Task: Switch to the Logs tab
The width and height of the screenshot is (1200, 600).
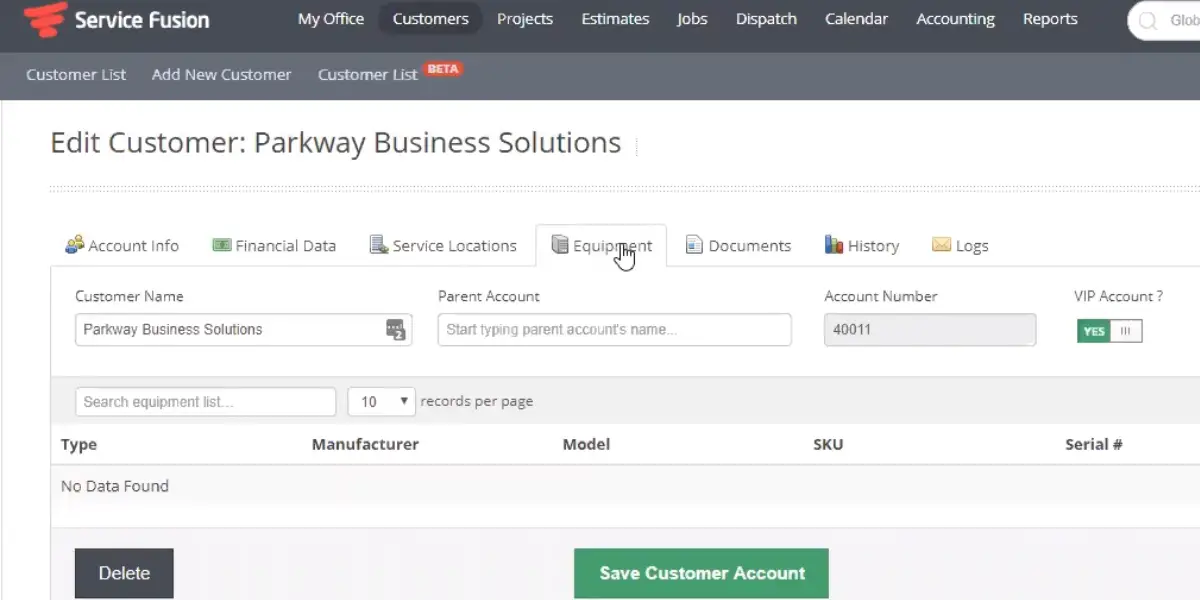Action: point(960,245)
